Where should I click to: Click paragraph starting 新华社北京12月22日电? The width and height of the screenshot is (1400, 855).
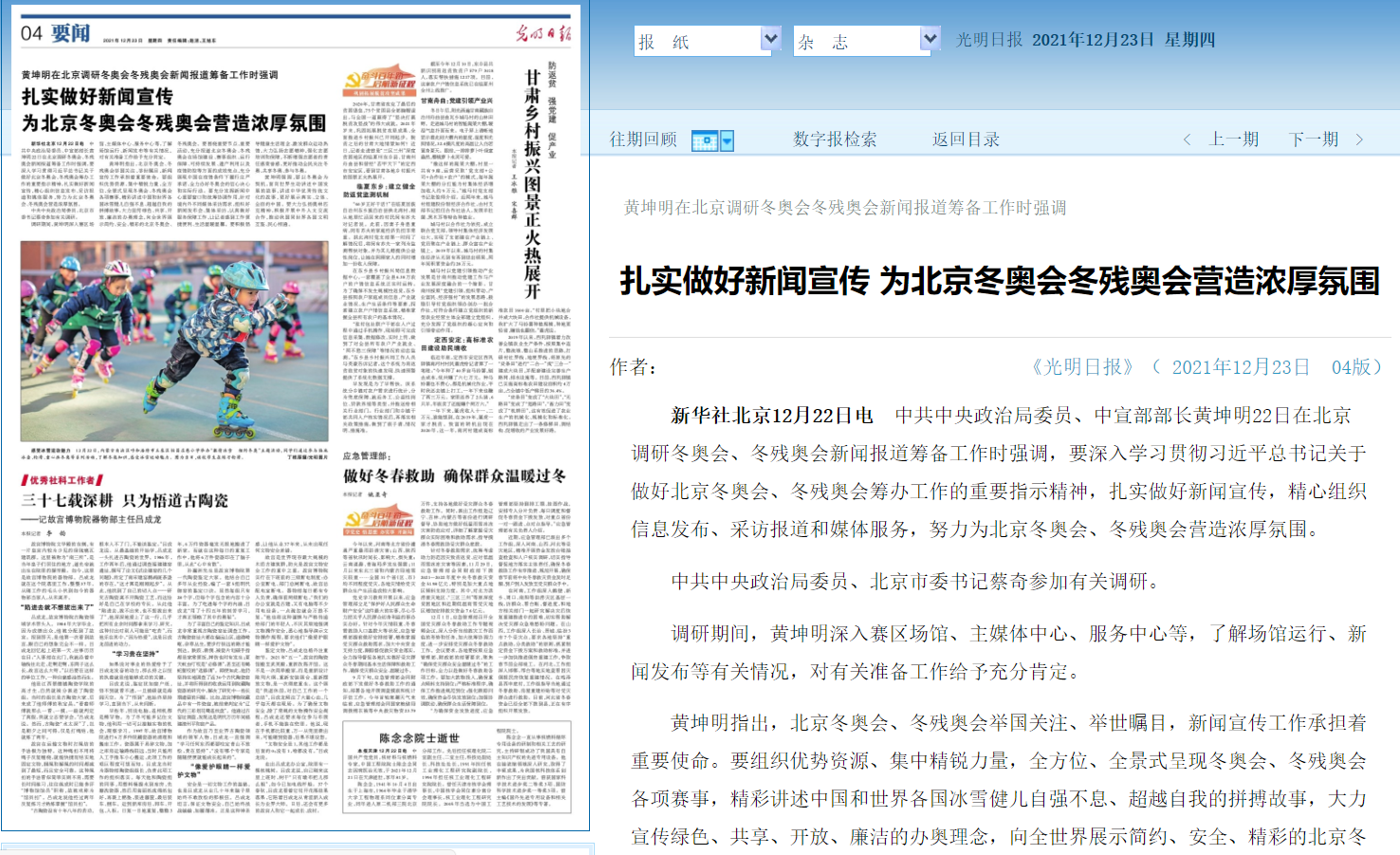pyautogui.click(x=999, y=472)
